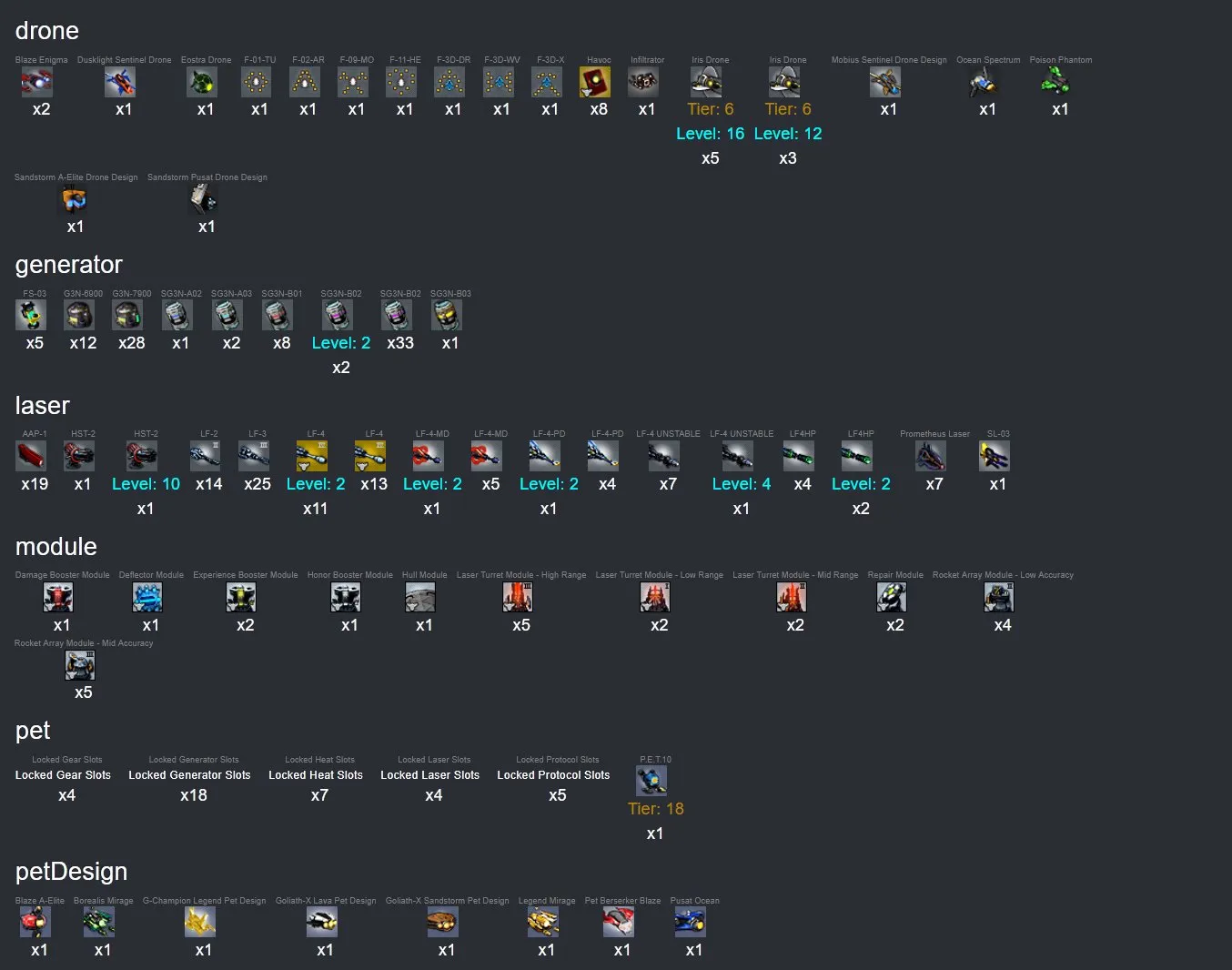
Task: Select the Legend Mirage pet design icon
Action: [543, 923]
